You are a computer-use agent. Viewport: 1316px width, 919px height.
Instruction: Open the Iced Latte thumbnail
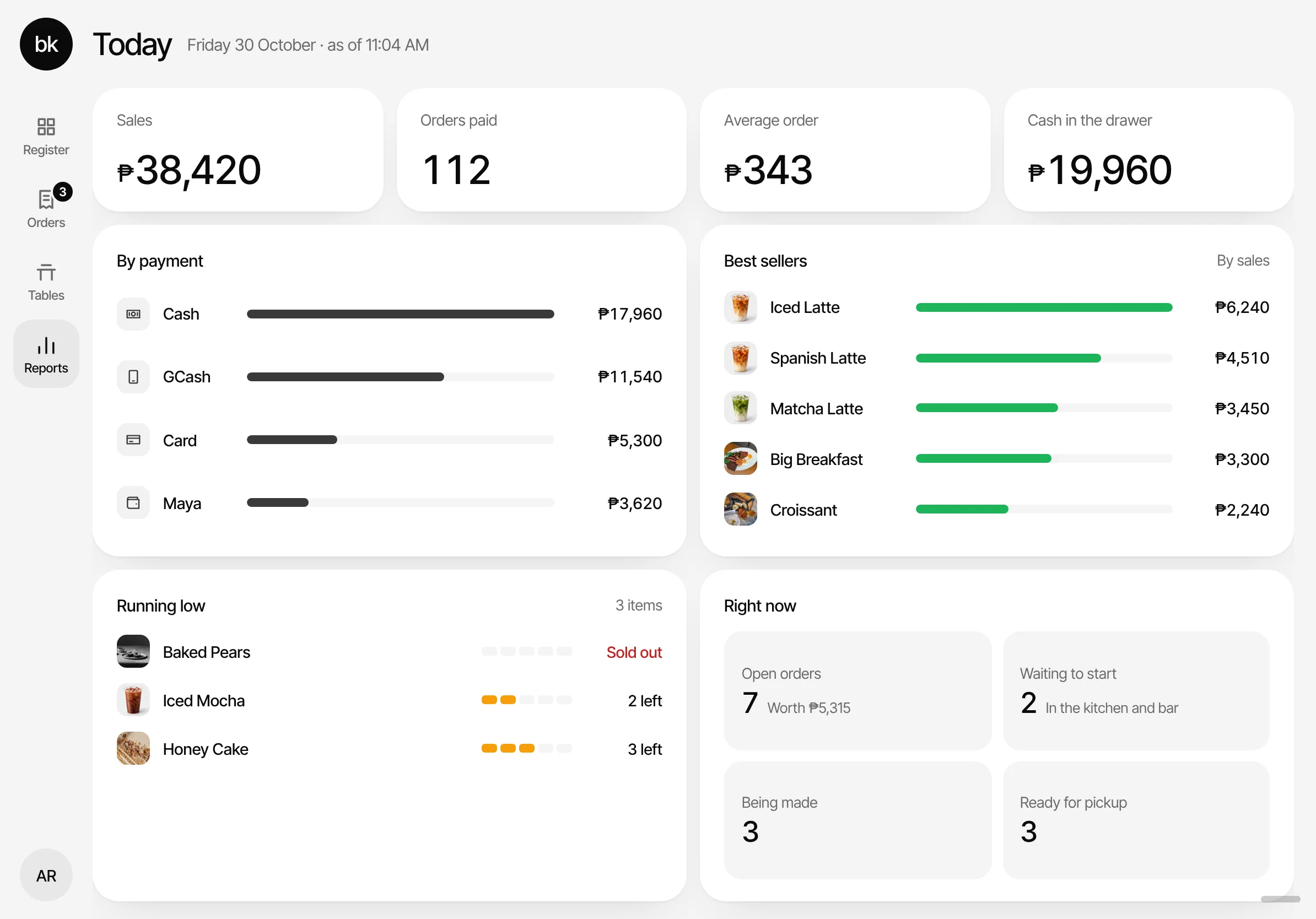740,307
